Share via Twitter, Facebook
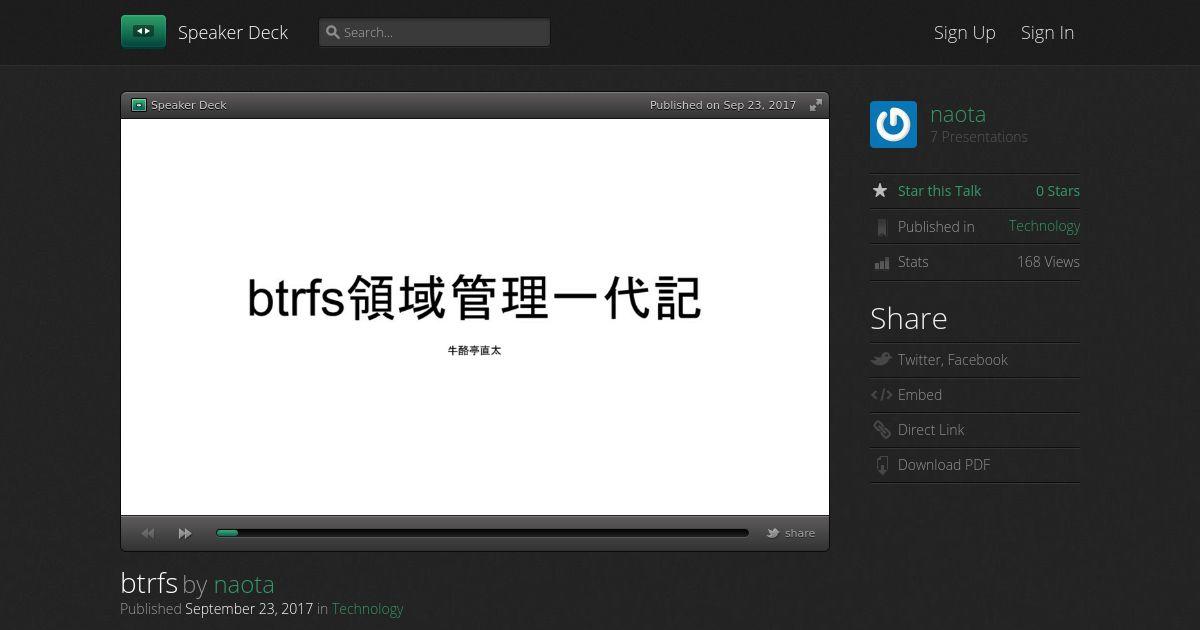 (952, 360)
